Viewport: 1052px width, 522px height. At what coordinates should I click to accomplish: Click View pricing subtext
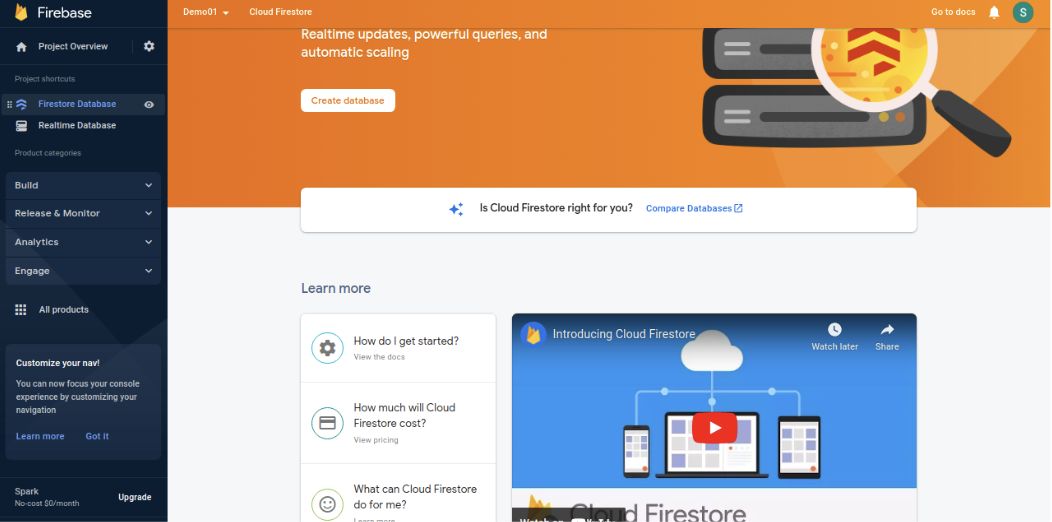[376, 440]
